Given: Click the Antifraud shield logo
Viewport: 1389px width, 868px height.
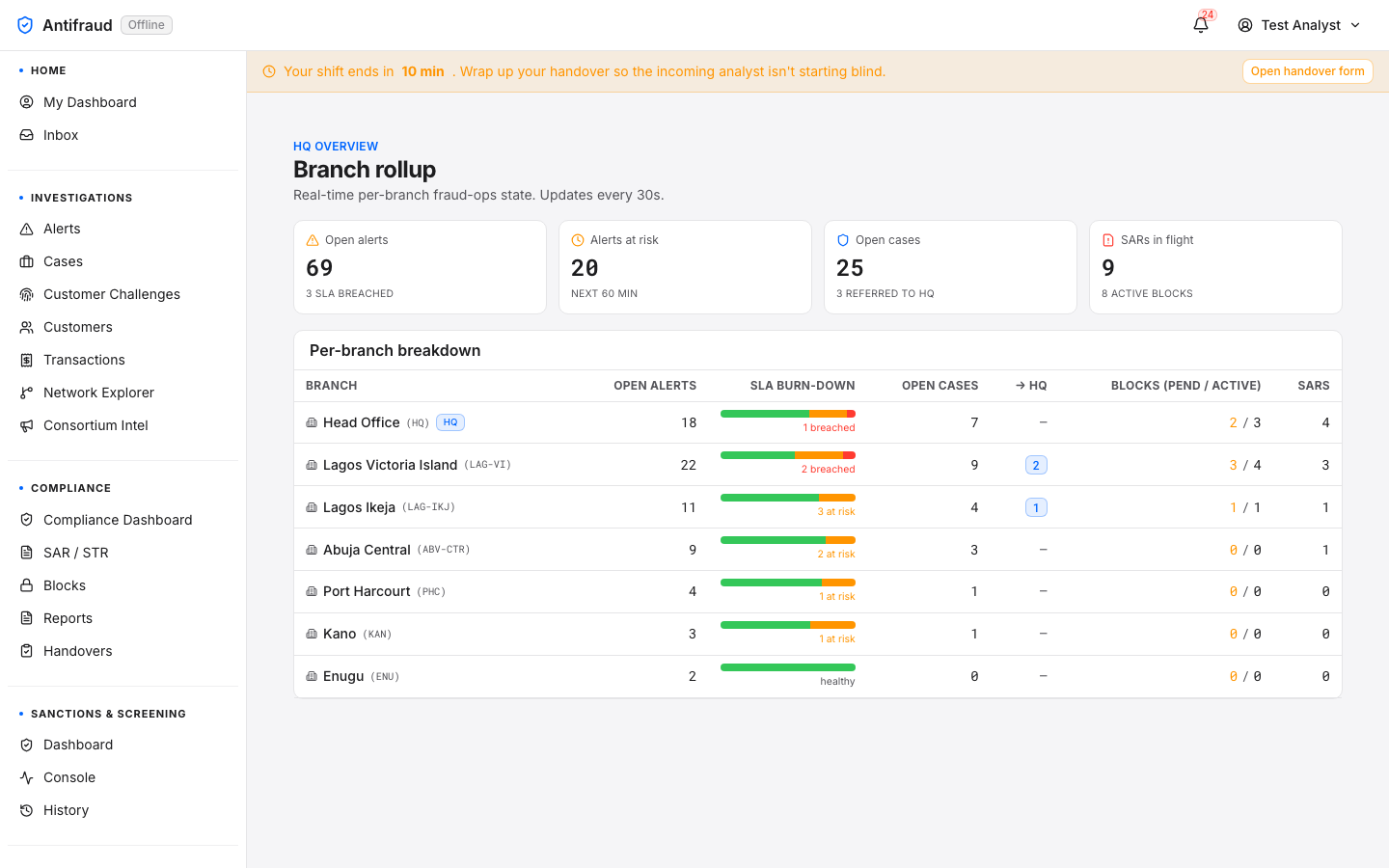Looking at the screenshot, I should click(x=25, y=25).
